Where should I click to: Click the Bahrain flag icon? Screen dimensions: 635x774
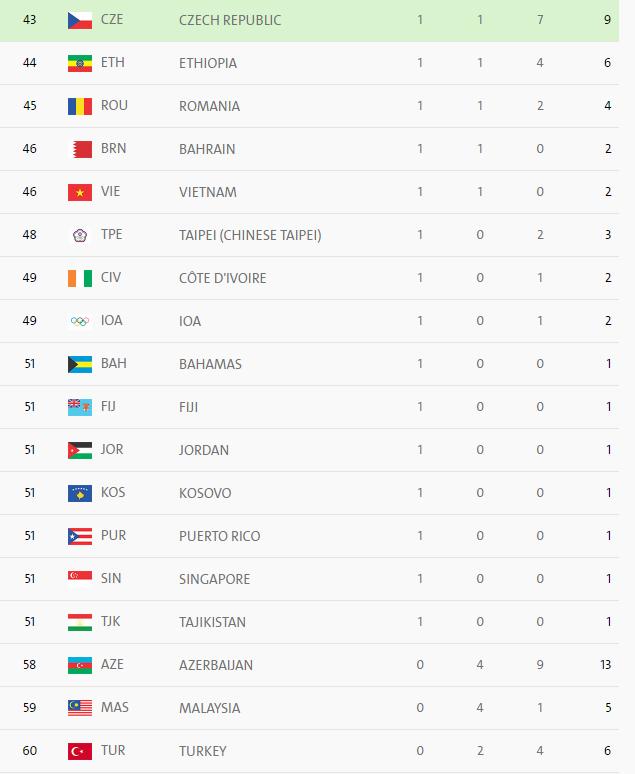80,149
